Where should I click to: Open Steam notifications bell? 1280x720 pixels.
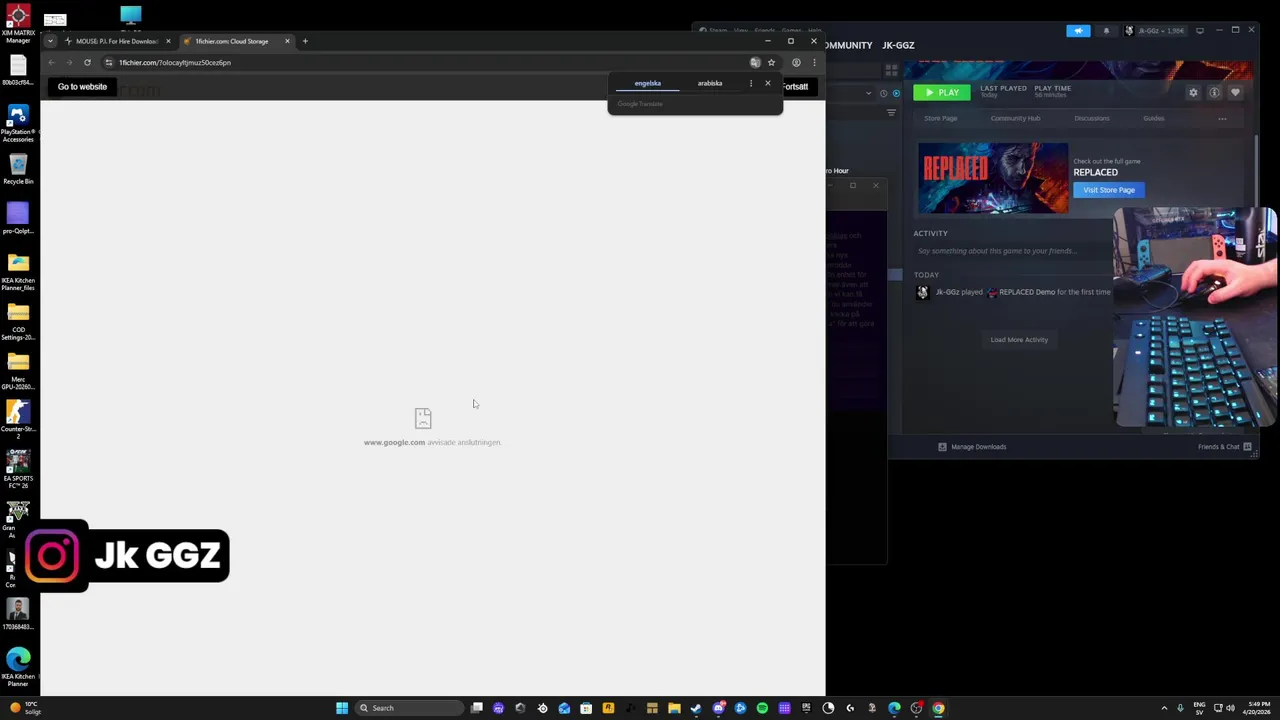point(1106,31)
